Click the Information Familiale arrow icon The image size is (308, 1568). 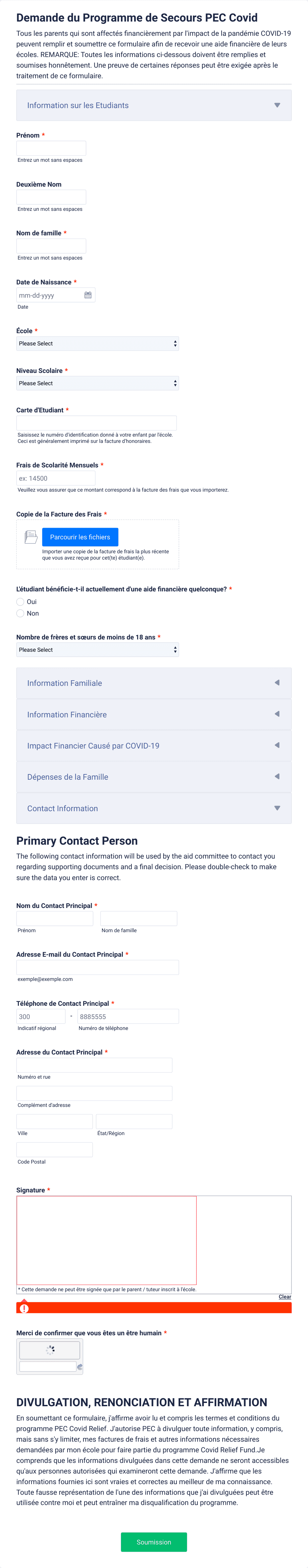coord(277,683)
